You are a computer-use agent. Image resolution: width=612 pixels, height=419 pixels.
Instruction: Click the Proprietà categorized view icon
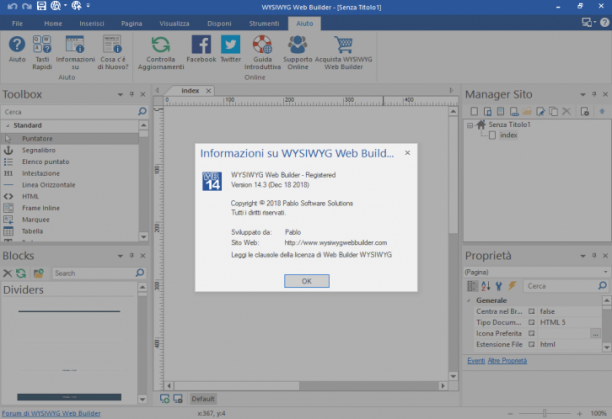click(472, 286)
